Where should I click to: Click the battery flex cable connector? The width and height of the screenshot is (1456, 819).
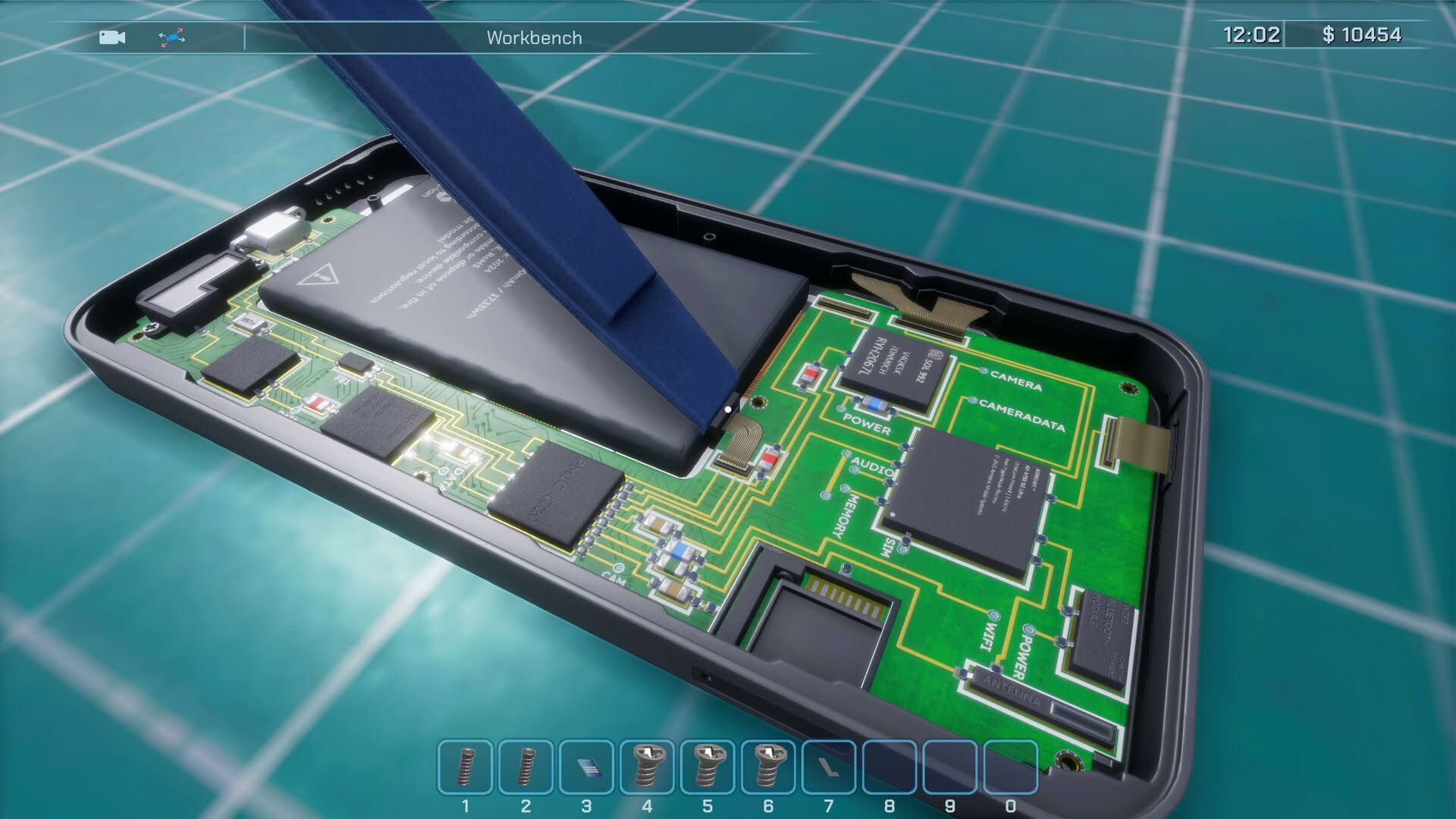(x=739, y=444)
